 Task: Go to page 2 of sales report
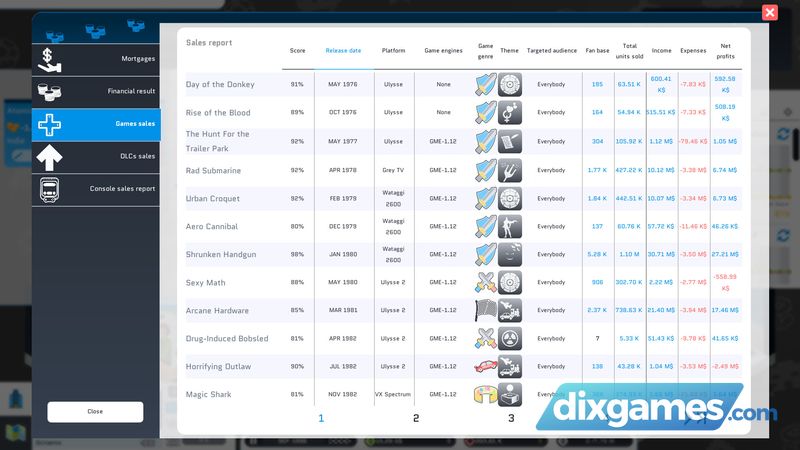click(x=416, y=418)
